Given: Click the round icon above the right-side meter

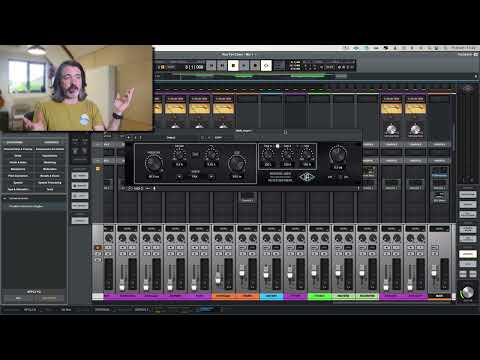Looking at the screenshot, I should point(468,89).
